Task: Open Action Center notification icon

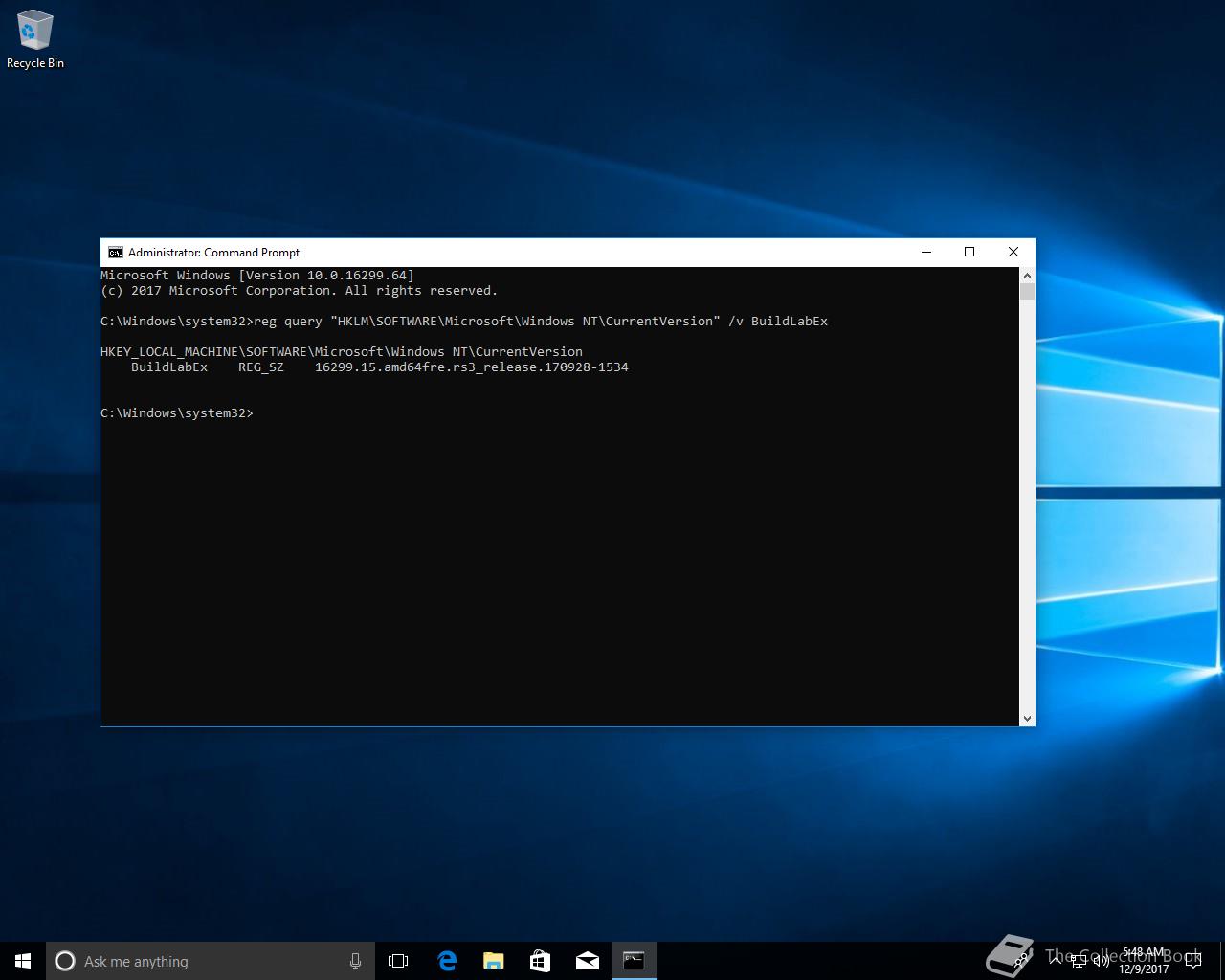Action: [x=1193, y=961]
